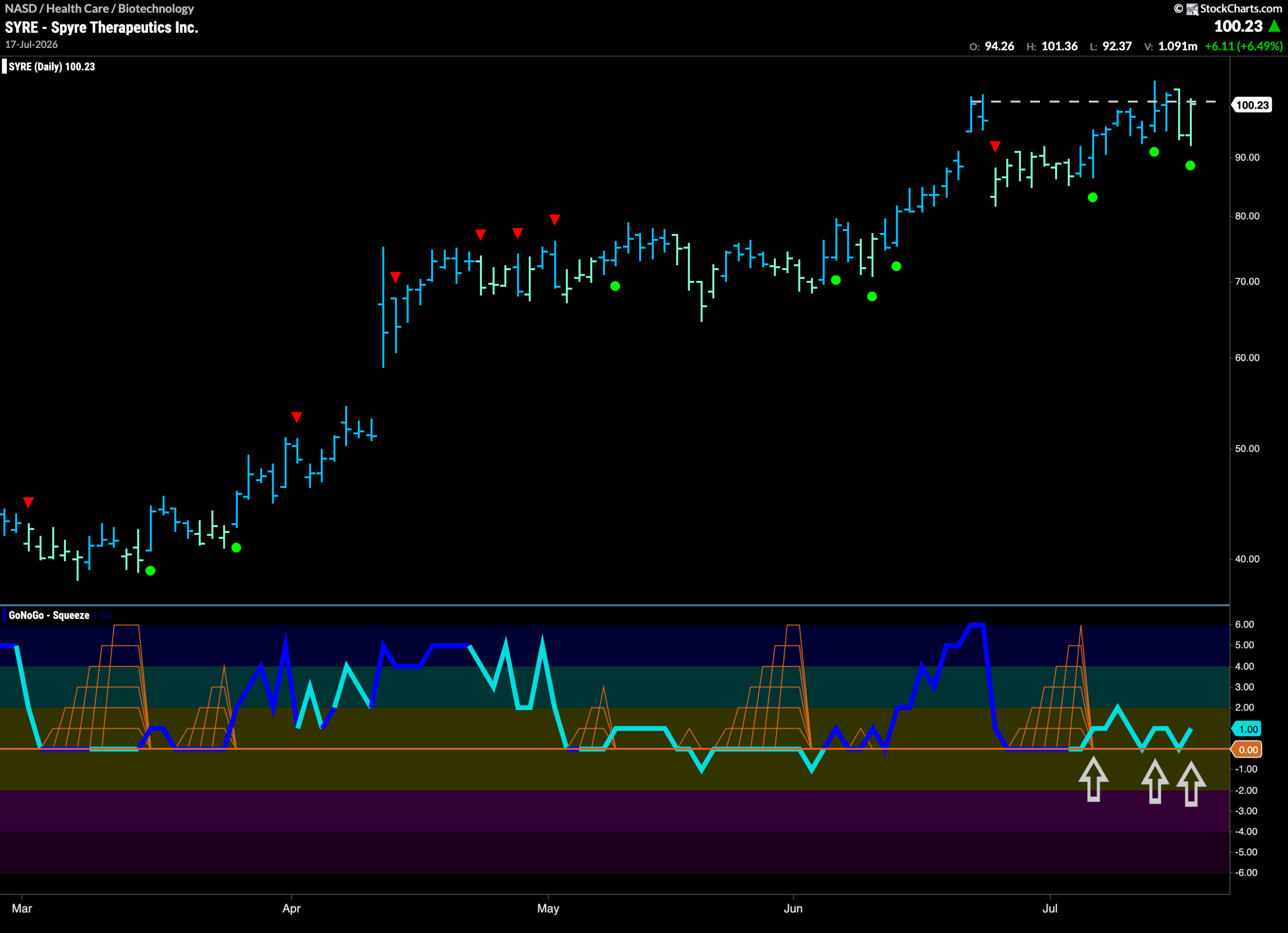Click the orange 0.00 zero-line tag
The height and width of the screenshot is (933, 1288).
point(1246,750)
